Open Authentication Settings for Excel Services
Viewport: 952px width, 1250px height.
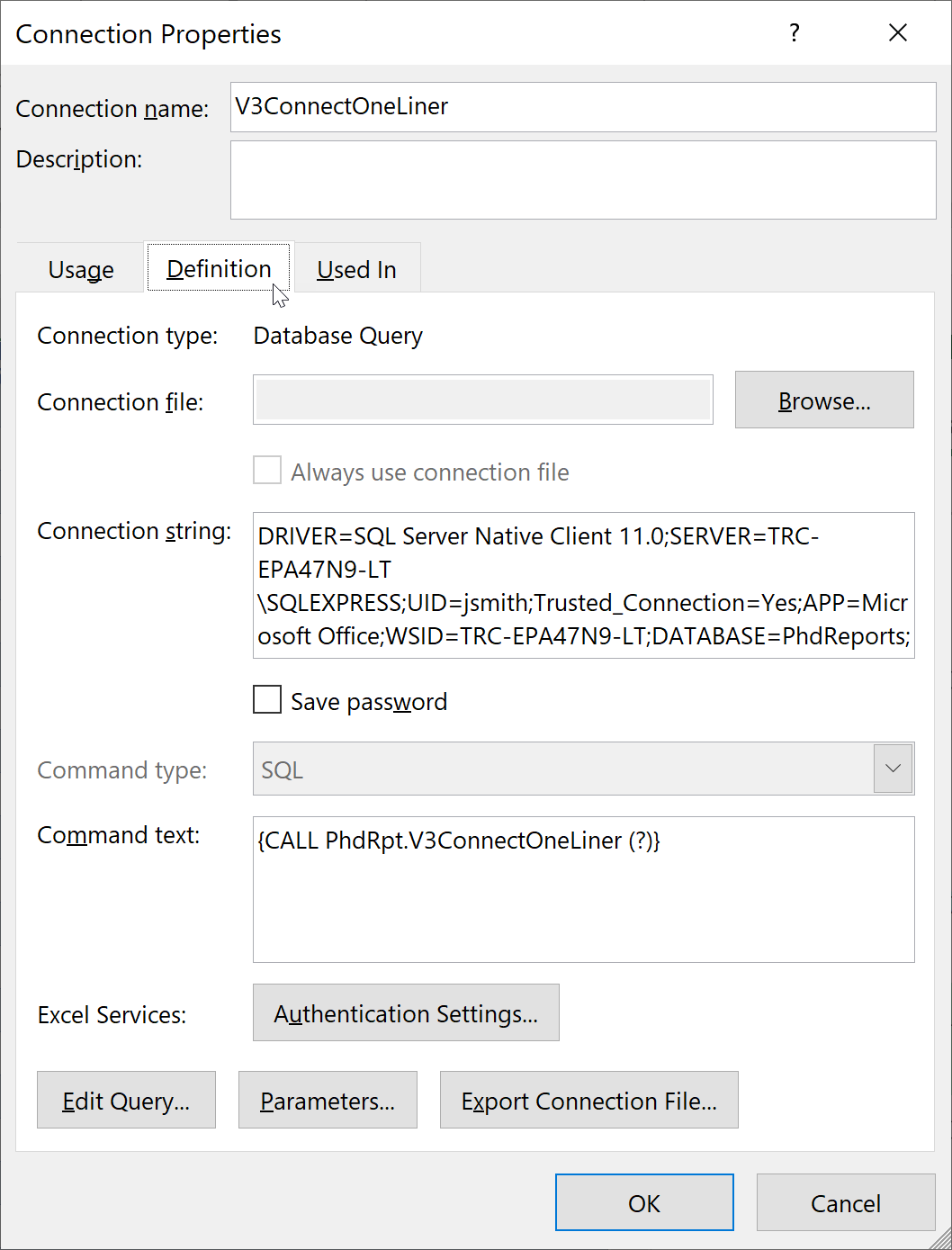(x=406, y=1012)
